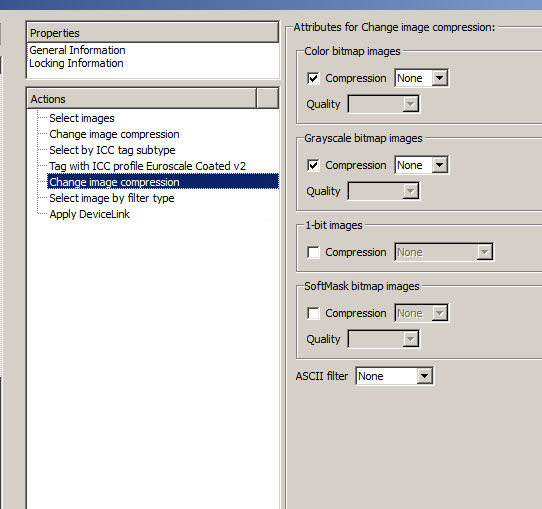
Task: Click the Actions column header
Action: pos(142,99)
